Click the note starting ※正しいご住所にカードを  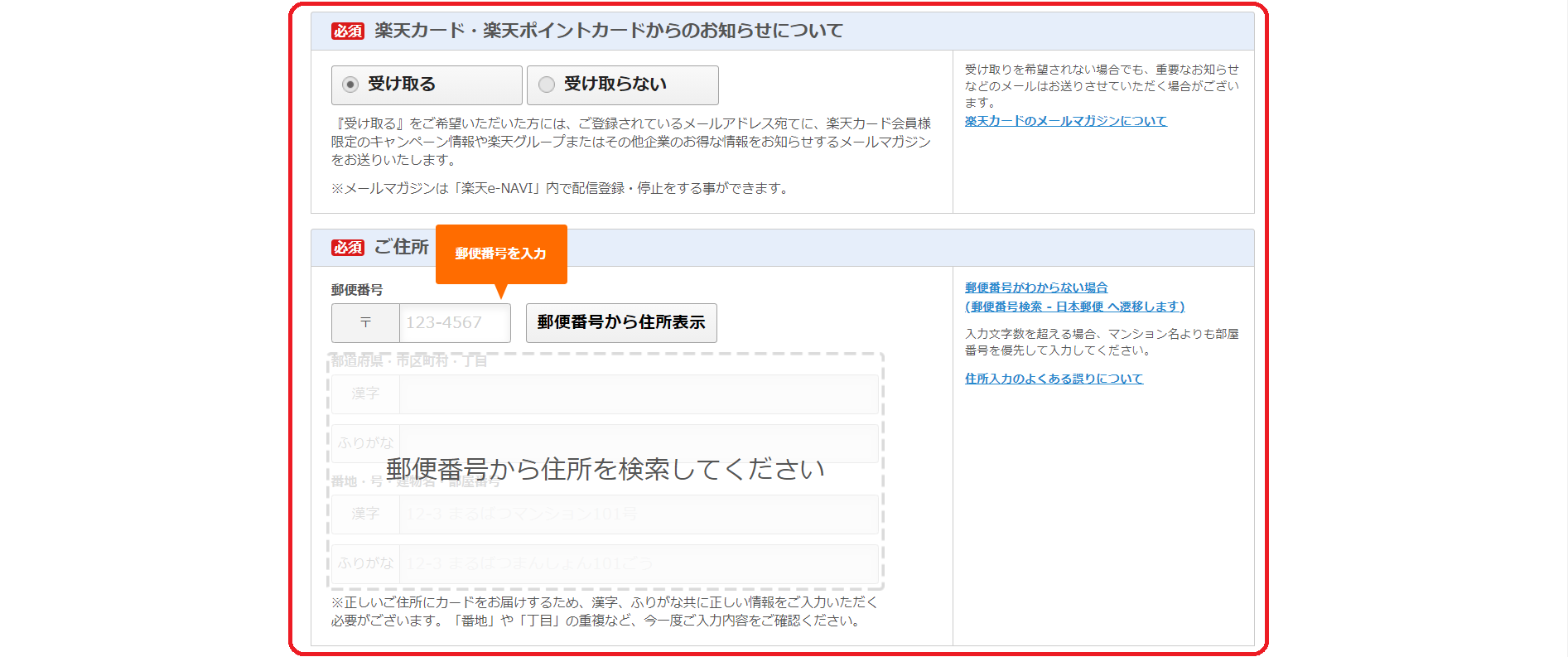605,611
